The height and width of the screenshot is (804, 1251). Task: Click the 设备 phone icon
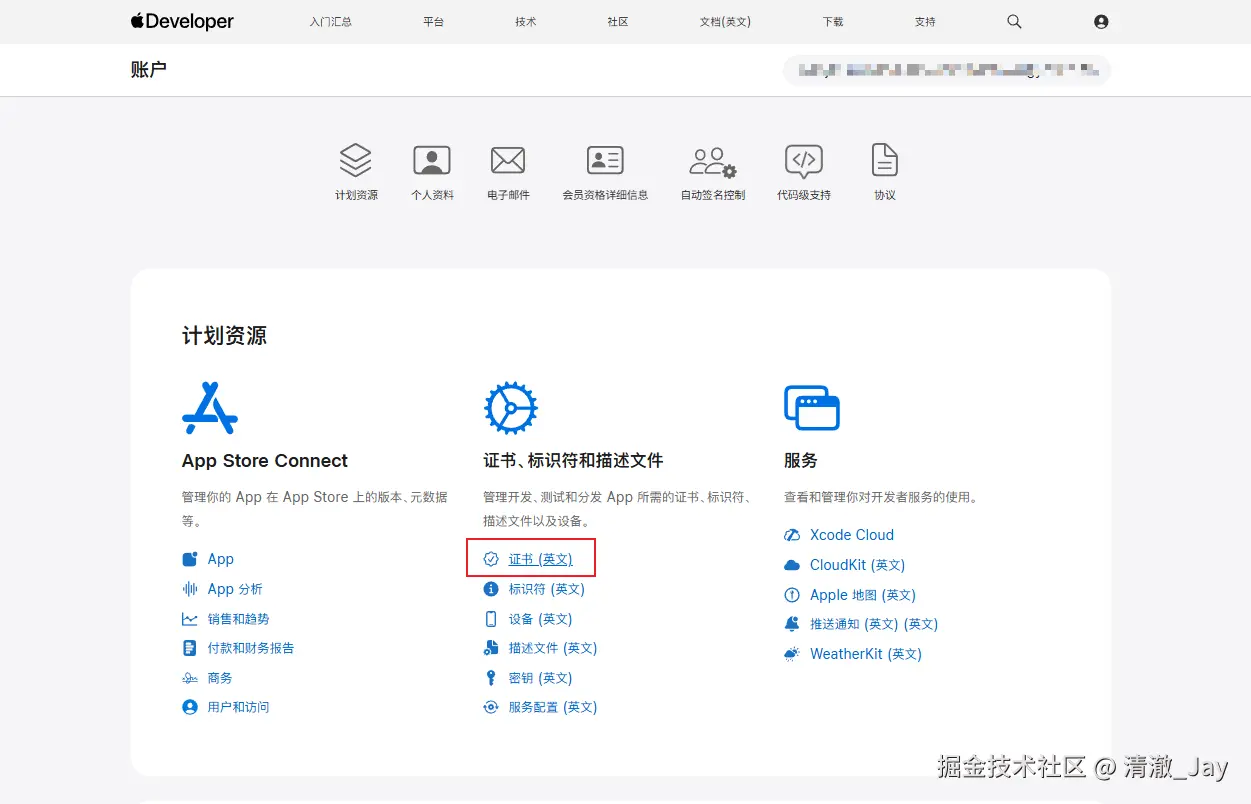[491, 619]
